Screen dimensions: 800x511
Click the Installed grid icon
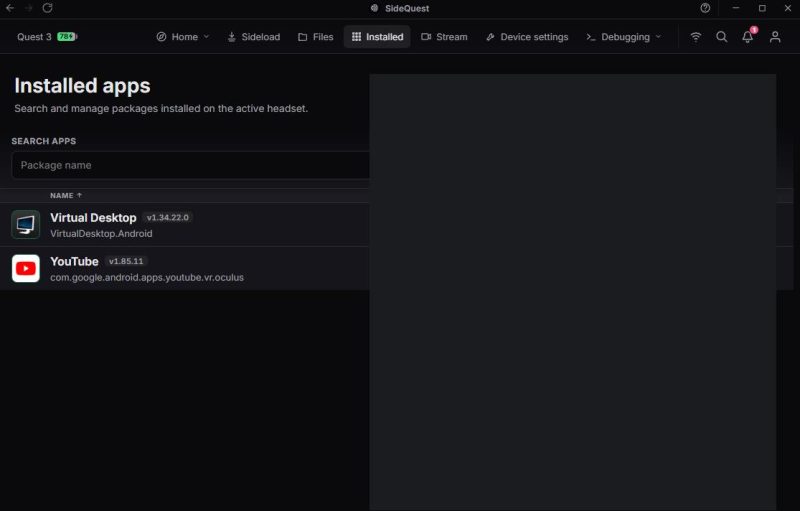click(356, 37)
